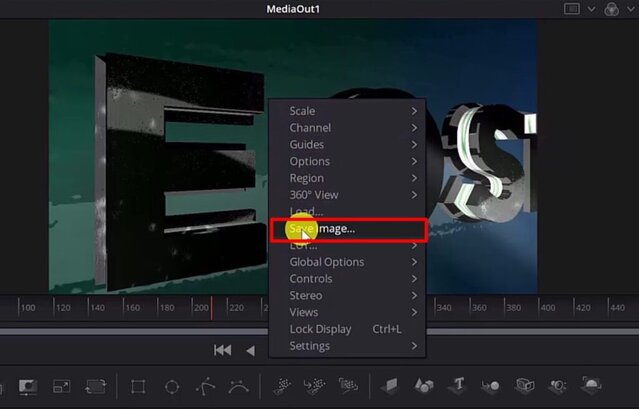Expand the Global Options submenu arrow

(414, 262)
